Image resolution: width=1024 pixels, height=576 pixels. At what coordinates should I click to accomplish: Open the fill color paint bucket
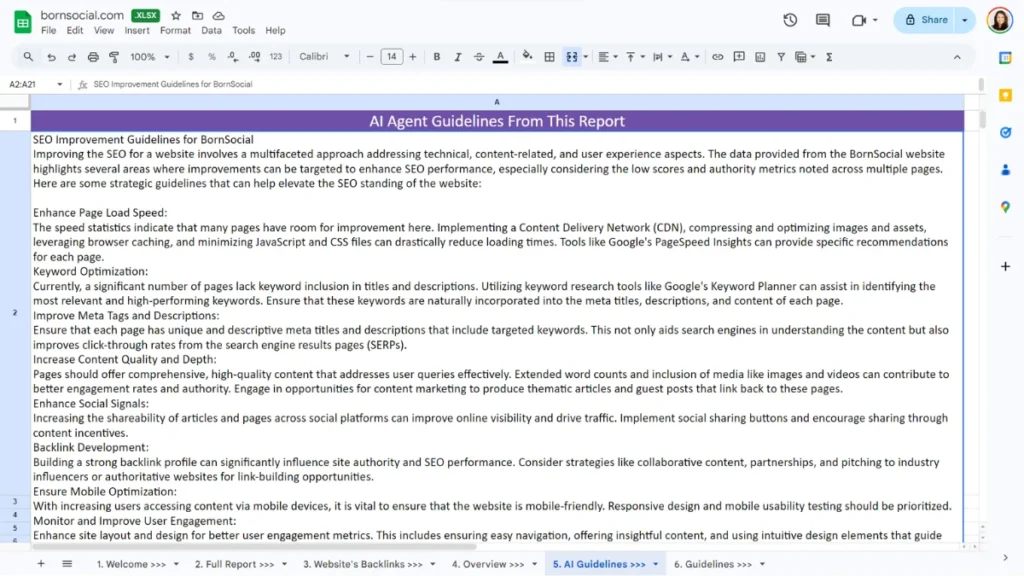pos(527,57)
